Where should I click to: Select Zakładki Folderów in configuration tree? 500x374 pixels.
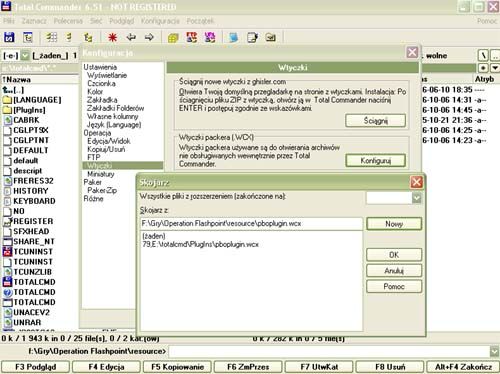pyautogui.click(x=116, y=108)
